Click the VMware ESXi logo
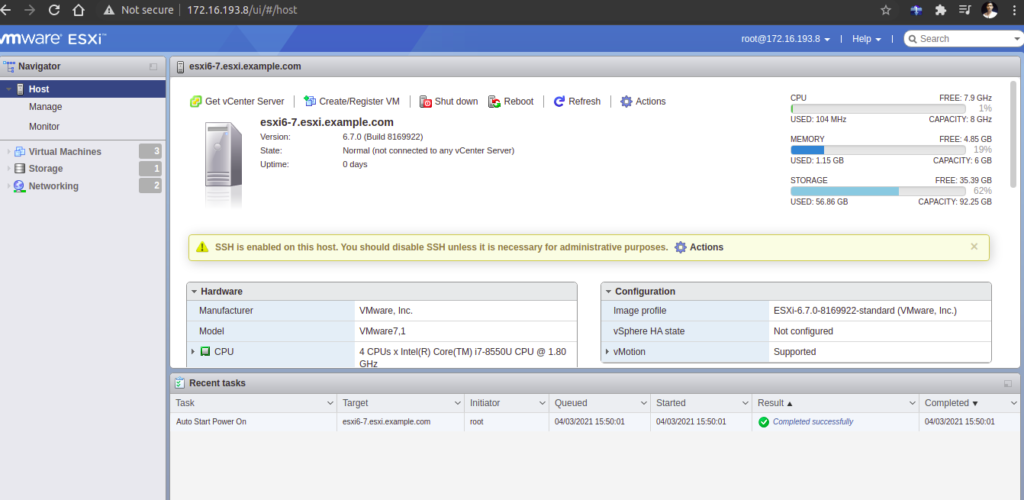 [54, 39]
